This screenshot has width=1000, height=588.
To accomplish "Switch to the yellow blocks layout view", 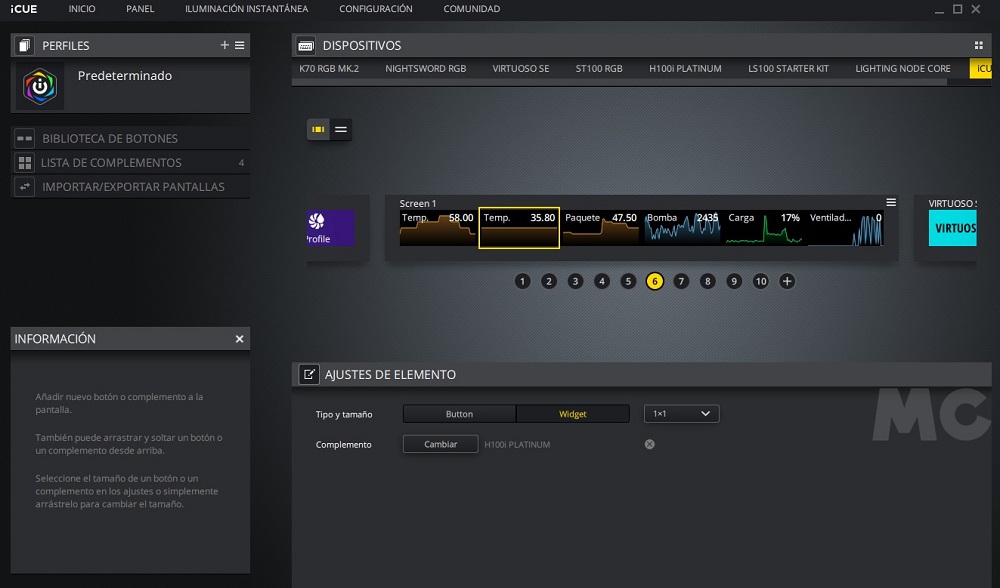I will click(x=318, y=129).
